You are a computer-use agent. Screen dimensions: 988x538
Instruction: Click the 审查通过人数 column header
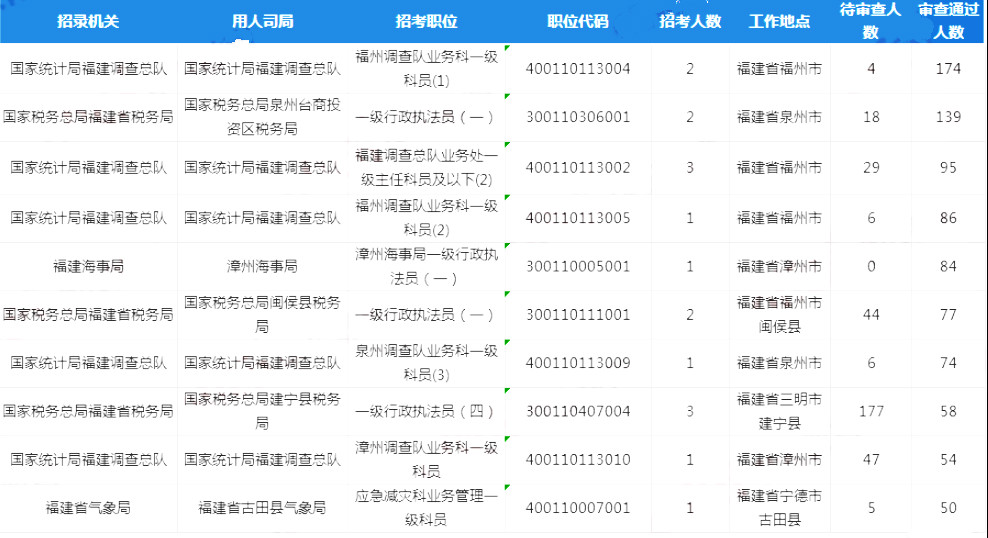coord(948,21)
